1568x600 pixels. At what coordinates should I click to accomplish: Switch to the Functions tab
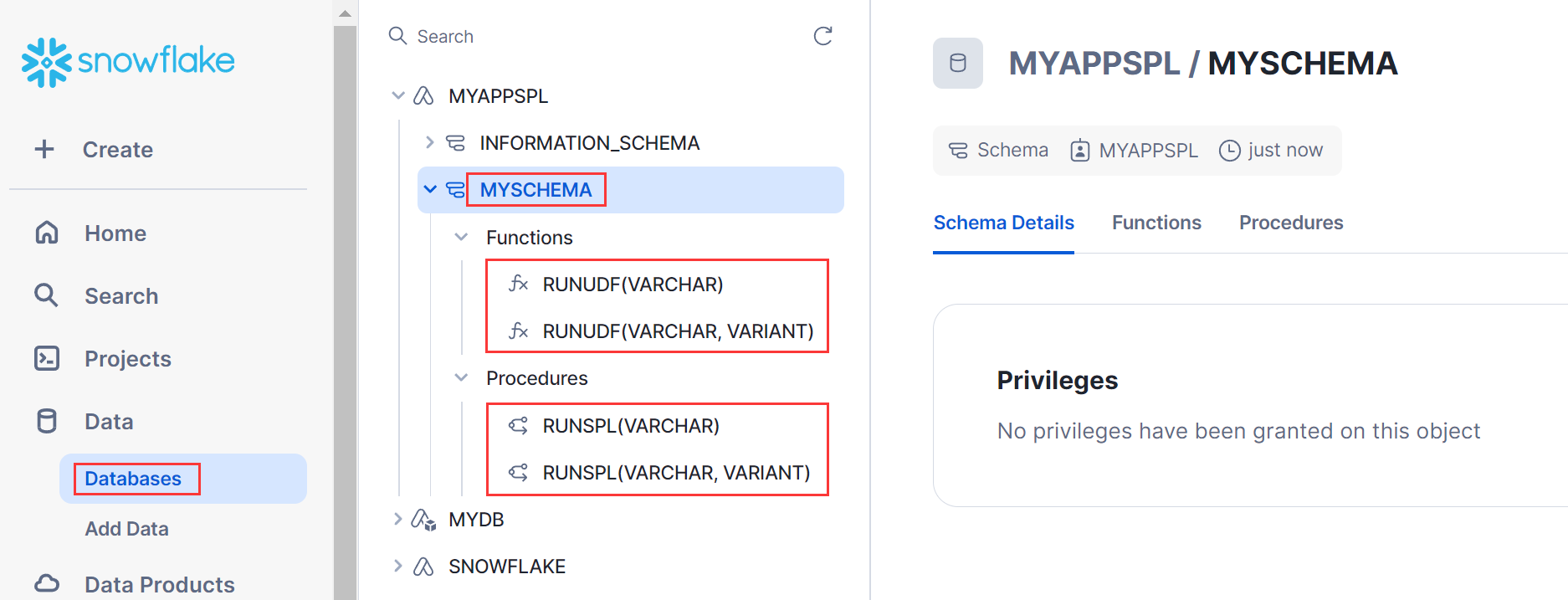tap(1156, 223)
